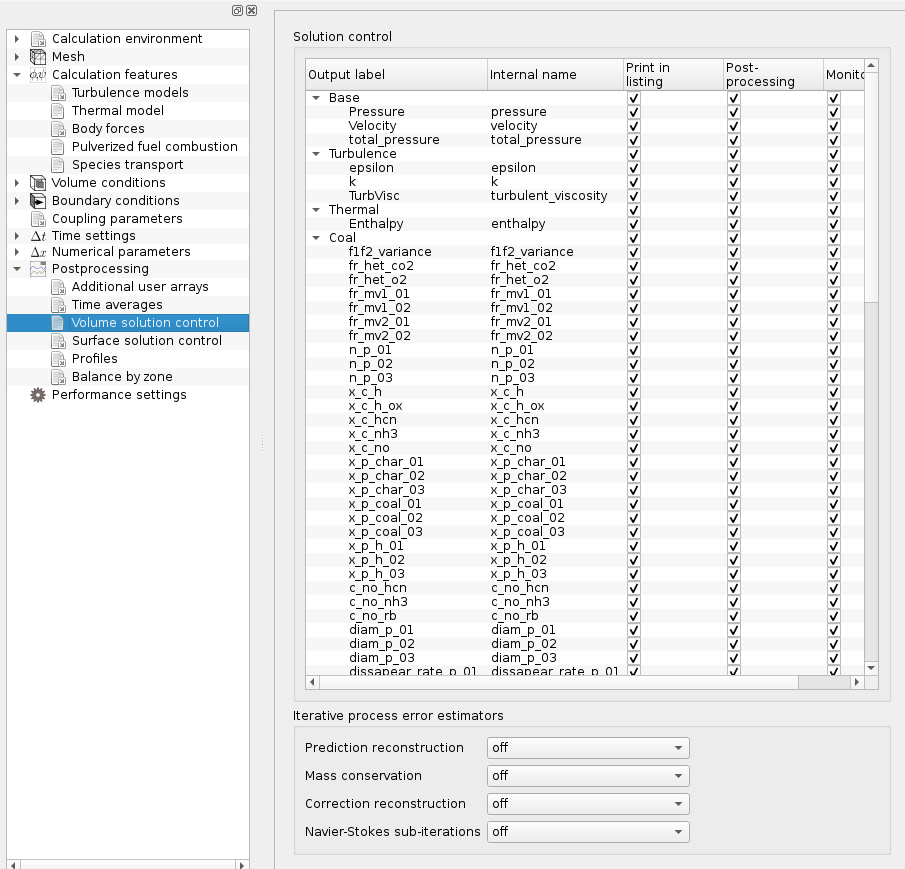Screen dimensions: 905x869
Task: Click the Species transport page icon
Action: point(58,164)
